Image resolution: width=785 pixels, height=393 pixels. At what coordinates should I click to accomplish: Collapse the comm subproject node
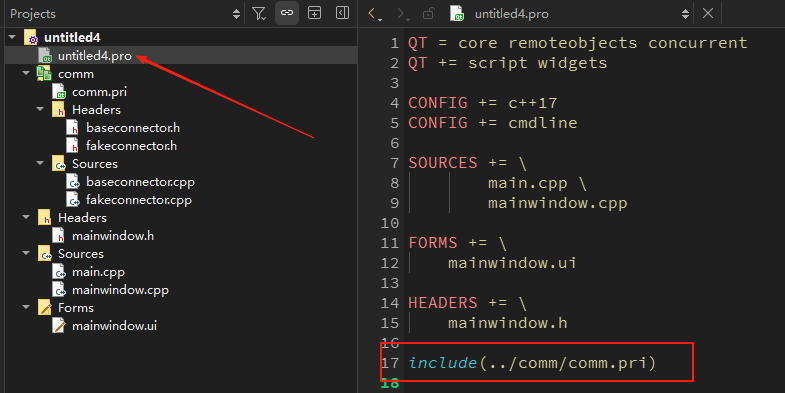[x=27, y=73]
